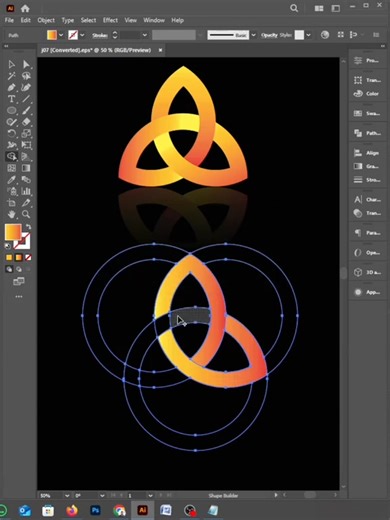Set paint mode to Color
Image resolution: width=390 pixels, height=520 pixels.
coord(9,257)
